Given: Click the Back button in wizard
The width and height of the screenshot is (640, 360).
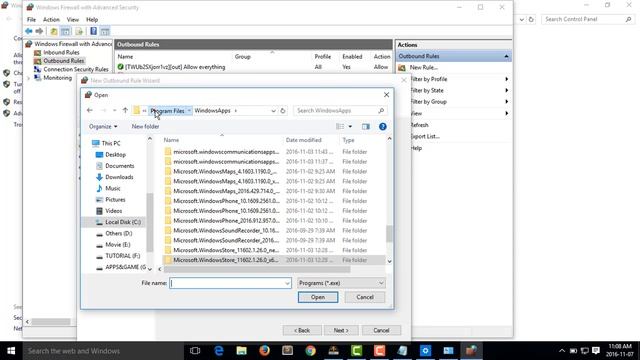Looking at the screenshot, I should tap(302, 330).
